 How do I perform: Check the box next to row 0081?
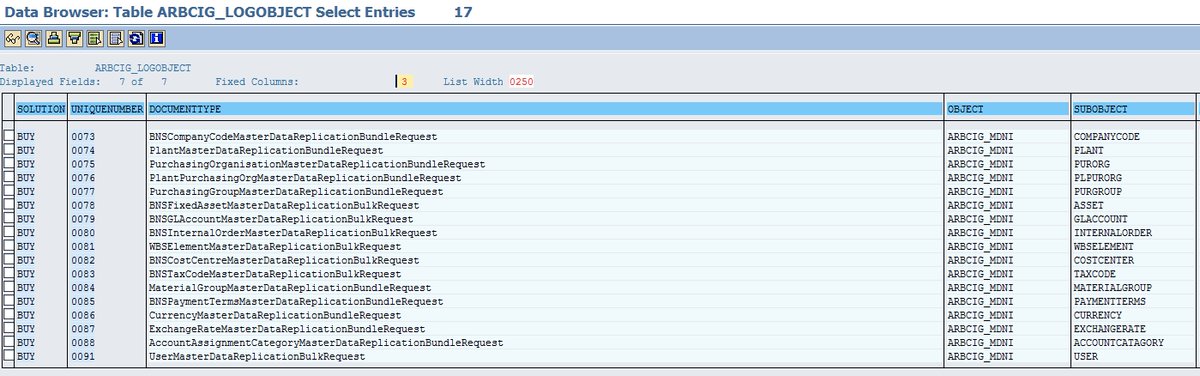(9, 246)
